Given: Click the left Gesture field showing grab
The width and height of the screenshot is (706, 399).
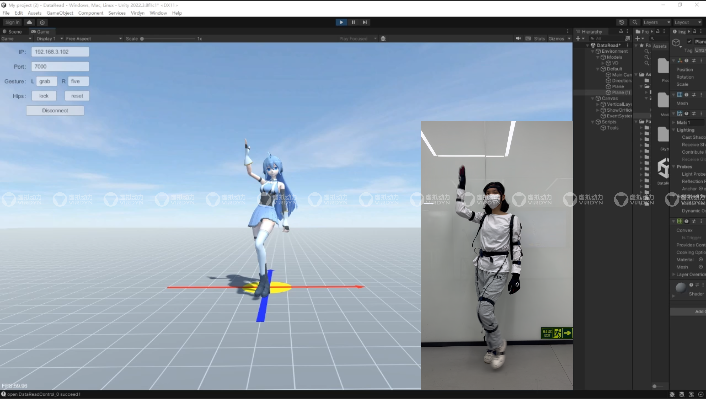Looking at the screenshot, I should [x=46, y=81].
